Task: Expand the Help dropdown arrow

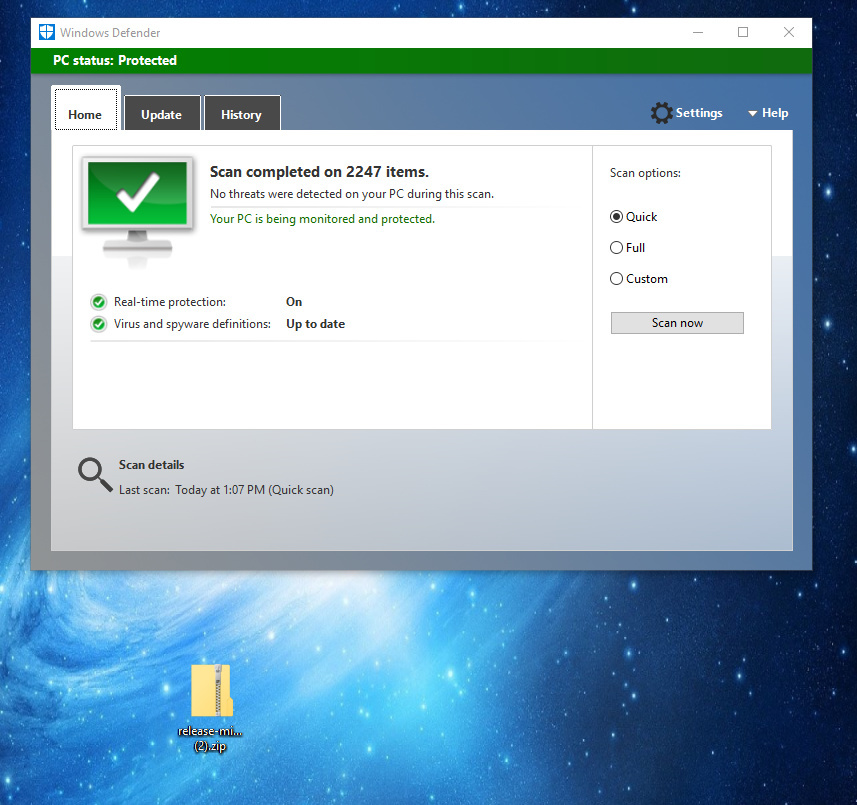Action: click(752, 114)
